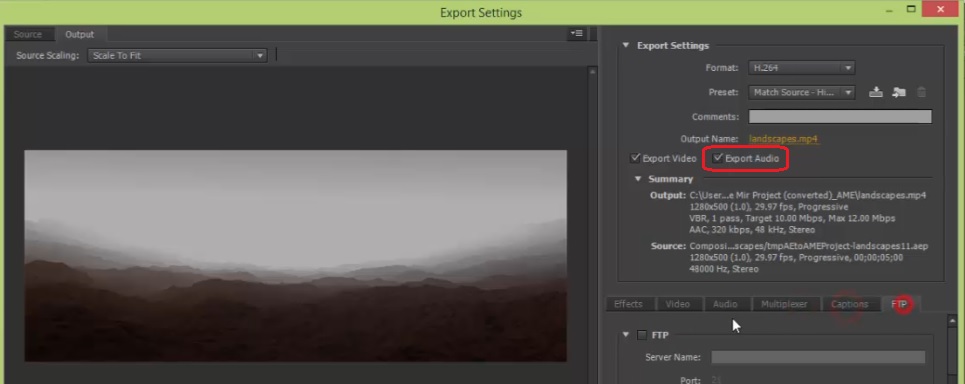
Task: Click the Server Name input field
Action: 818,358
